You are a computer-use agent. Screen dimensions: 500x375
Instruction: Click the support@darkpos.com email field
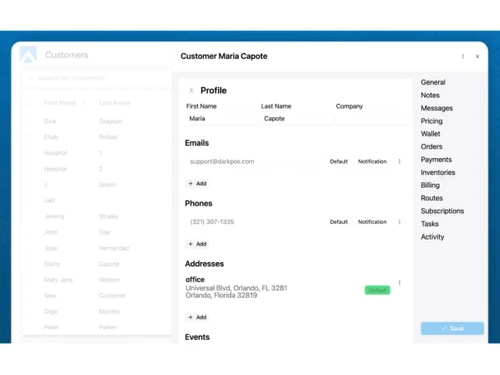[x=253, y=162]
